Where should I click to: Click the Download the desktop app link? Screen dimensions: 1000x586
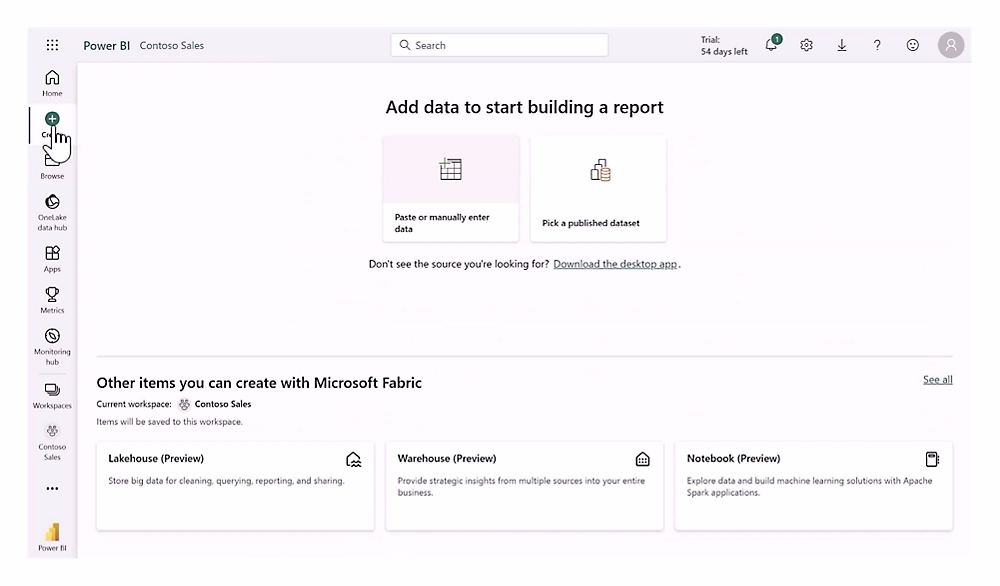pyautogui.click(x=615, y=264)
